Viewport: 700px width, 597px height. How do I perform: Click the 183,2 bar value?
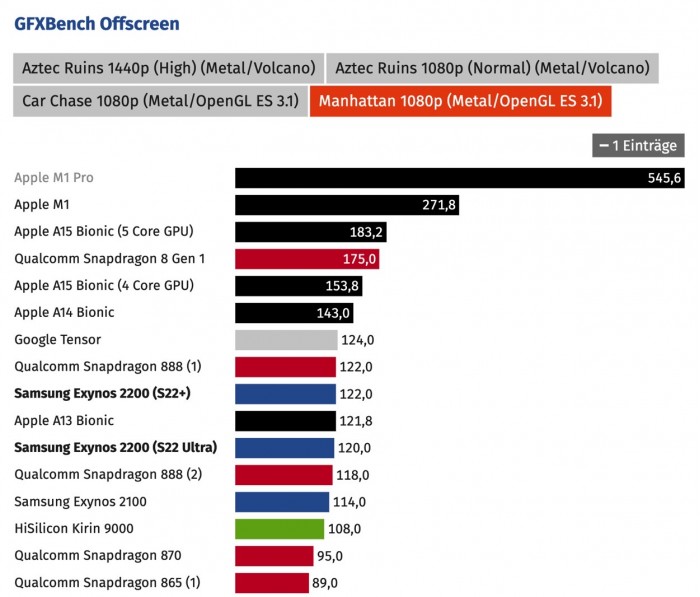tap(366, 232)
